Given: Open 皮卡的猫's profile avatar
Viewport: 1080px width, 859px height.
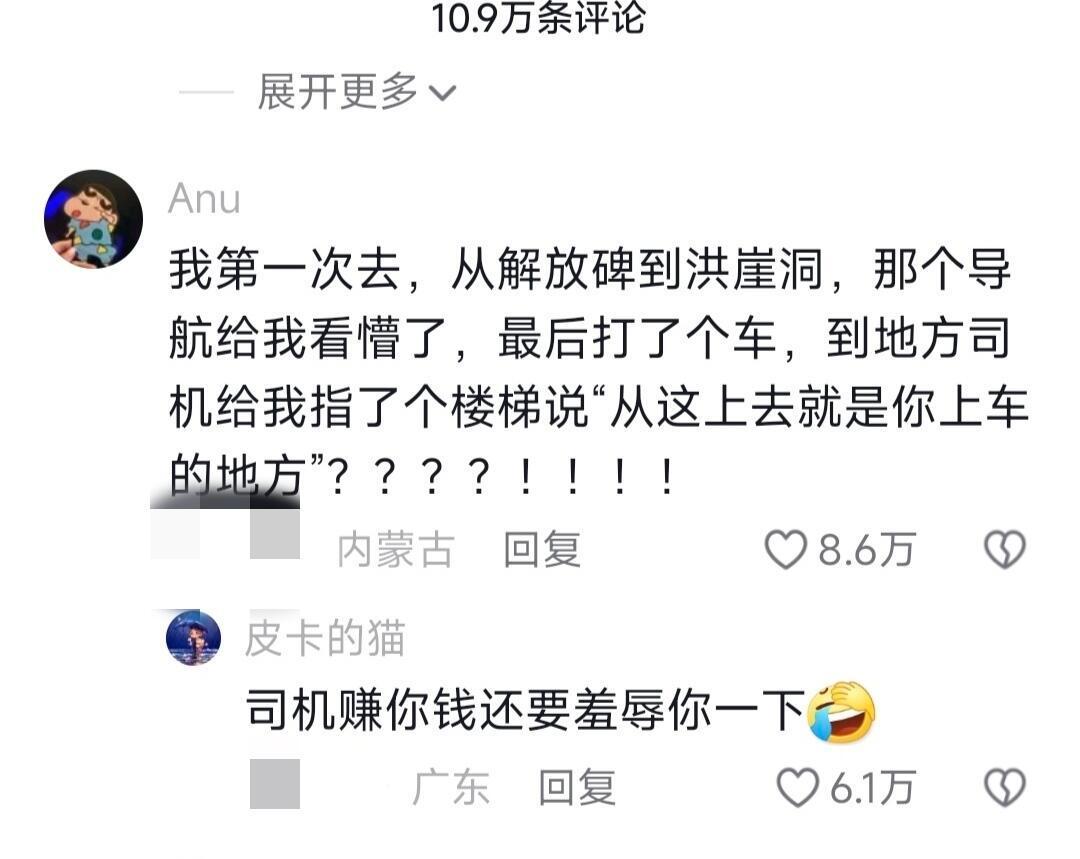Looking at the screenshot, I should click(194, 638).
